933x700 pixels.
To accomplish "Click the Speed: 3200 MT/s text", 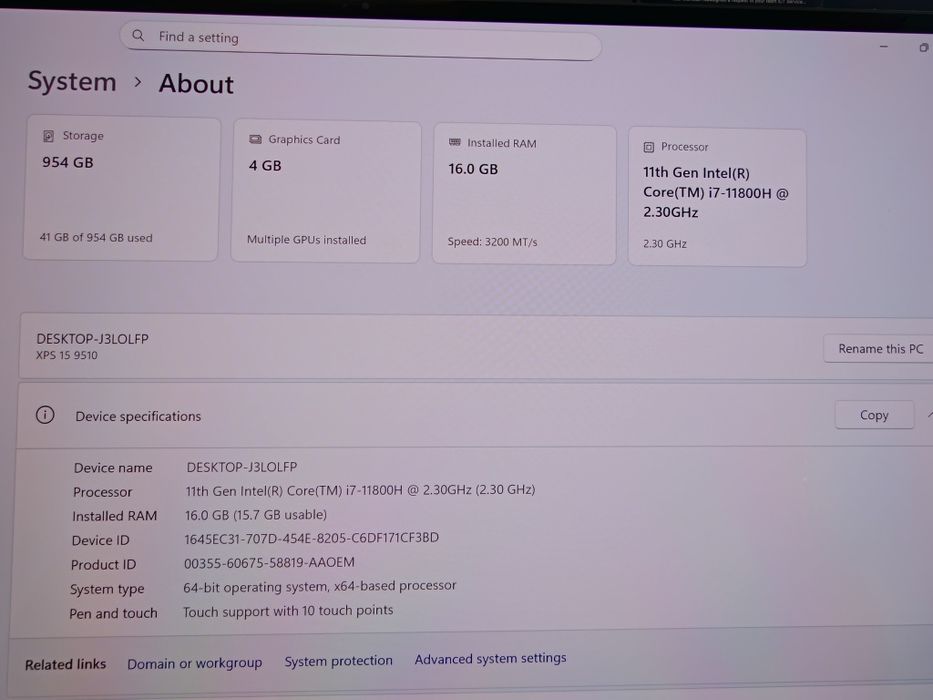I will click(x=492, y=242).
